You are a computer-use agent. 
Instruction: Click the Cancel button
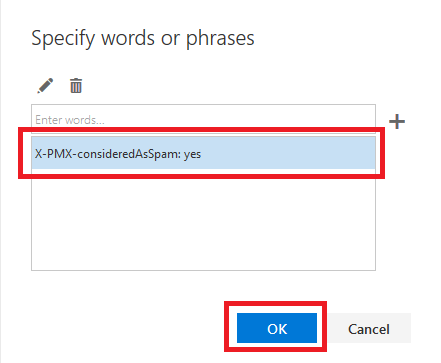tap(369, 328)
